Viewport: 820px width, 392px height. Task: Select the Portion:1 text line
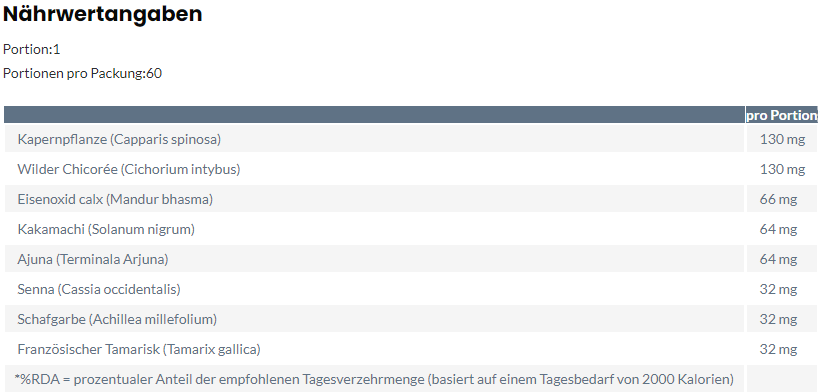pos(32,50)
